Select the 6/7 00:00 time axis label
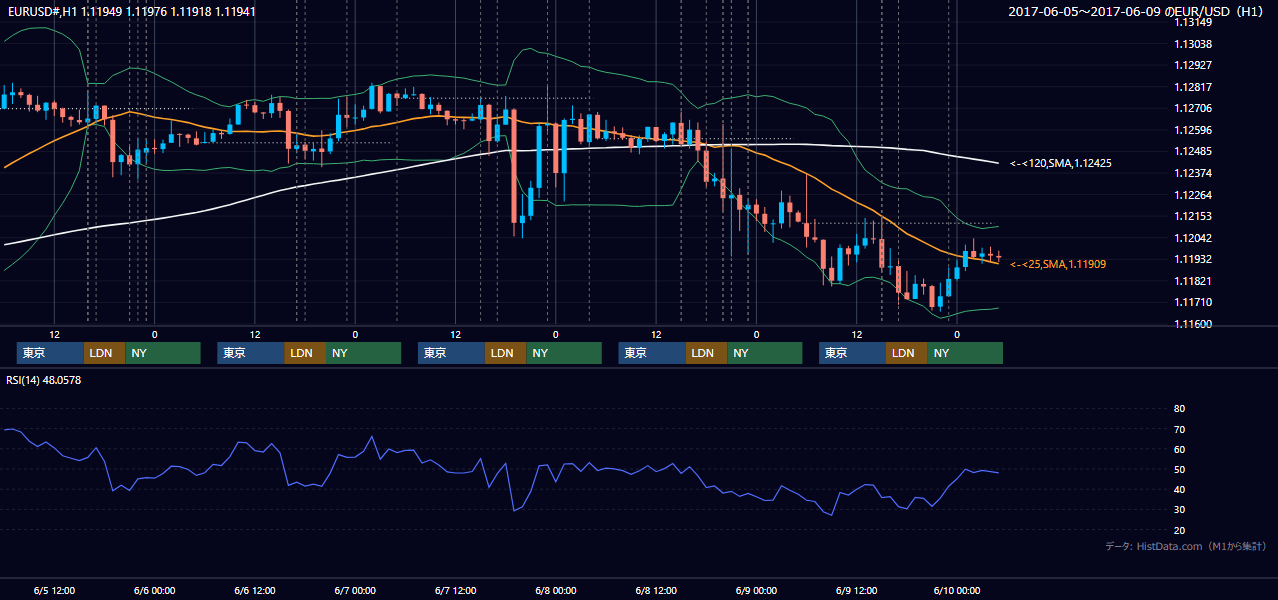Image resolution: width=1278 pixels, height=600 pixels. coord(355,591)
